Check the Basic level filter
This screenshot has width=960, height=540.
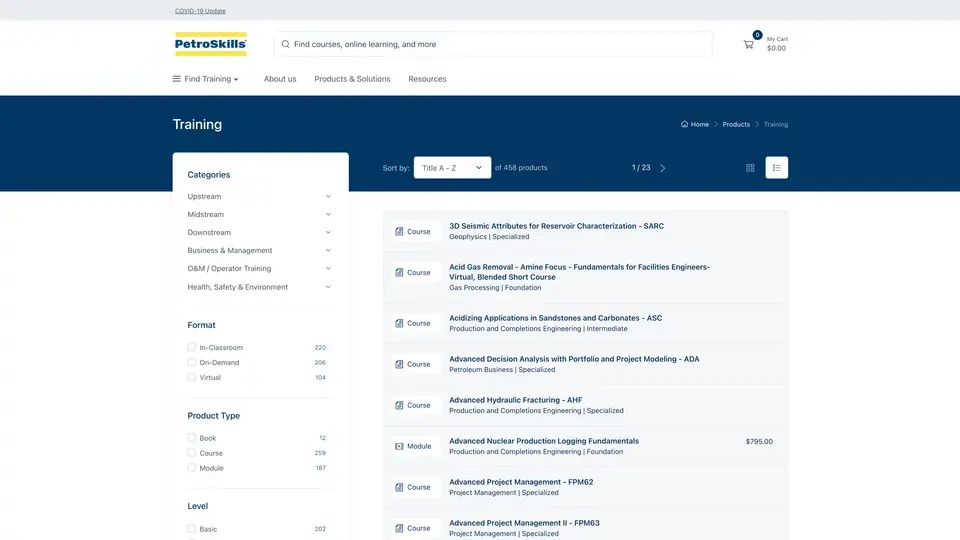[192, 528]
